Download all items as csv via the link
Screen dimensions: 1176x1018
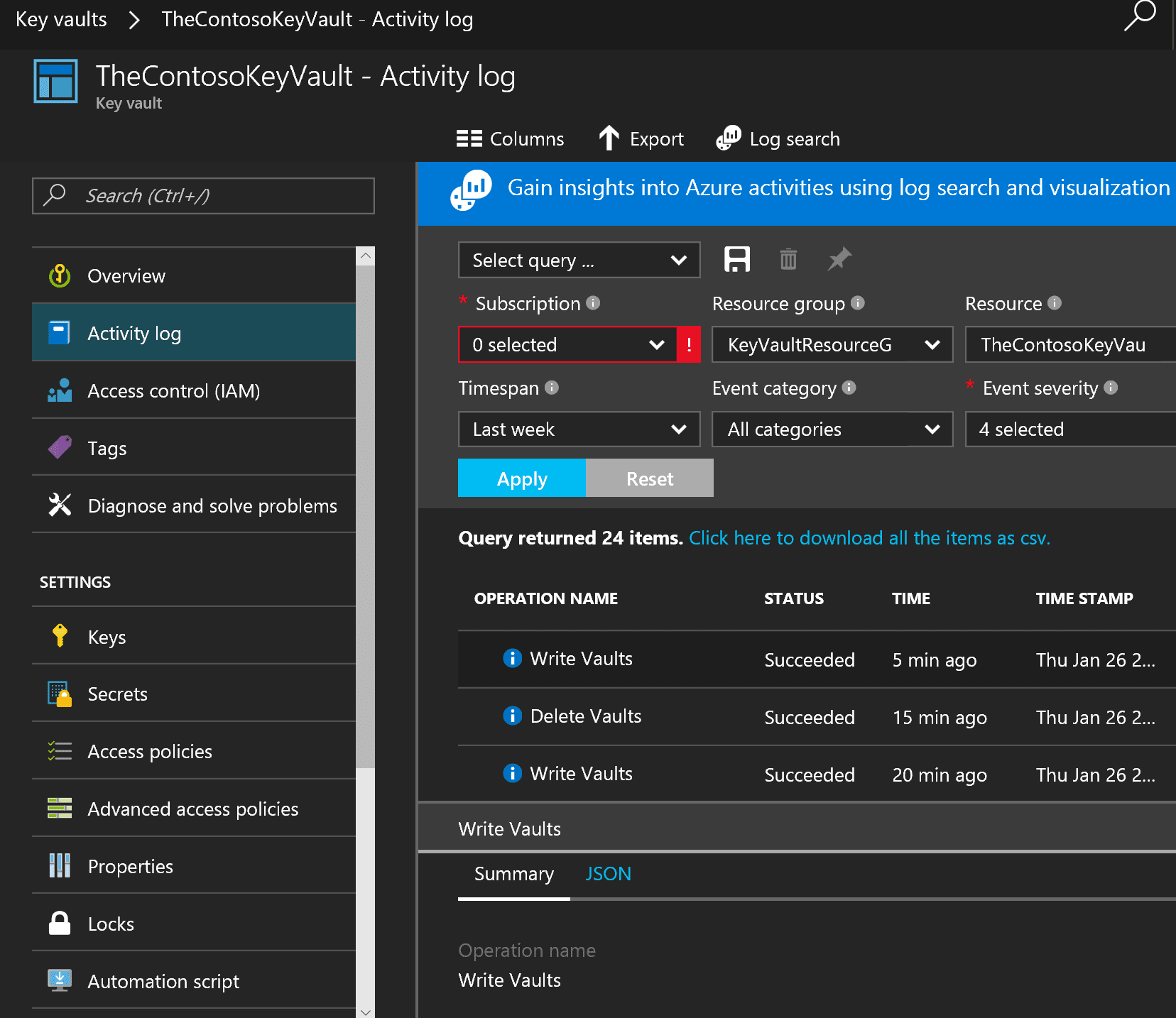[868, 538]
